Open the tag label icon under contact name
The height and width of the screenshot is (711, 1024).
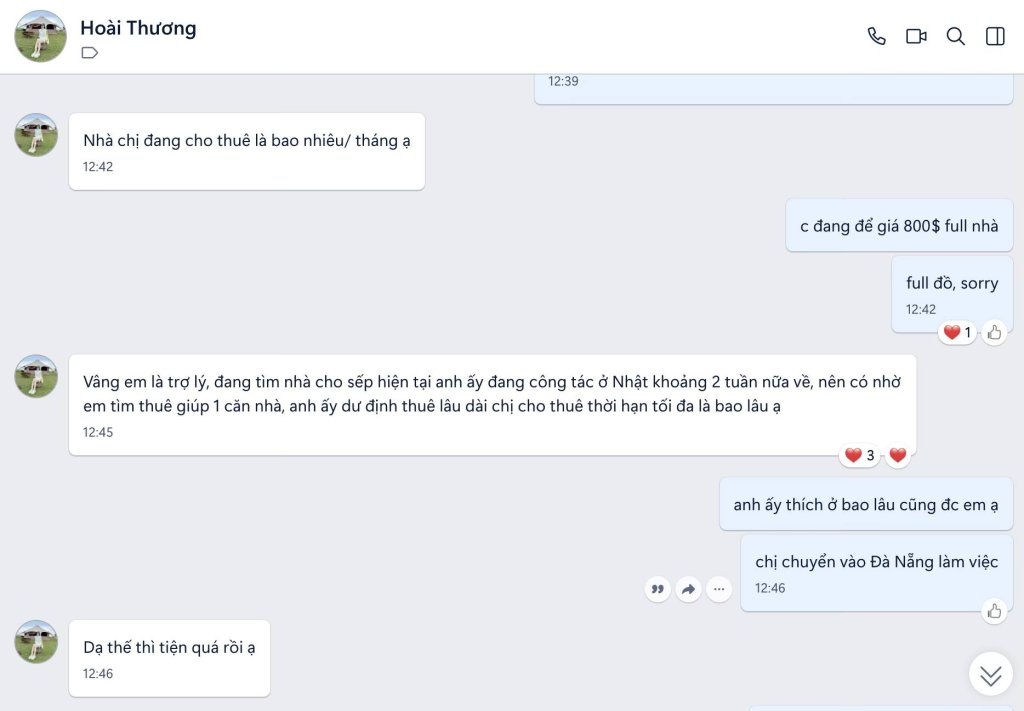pyautogui.click(x=89, y=53)
